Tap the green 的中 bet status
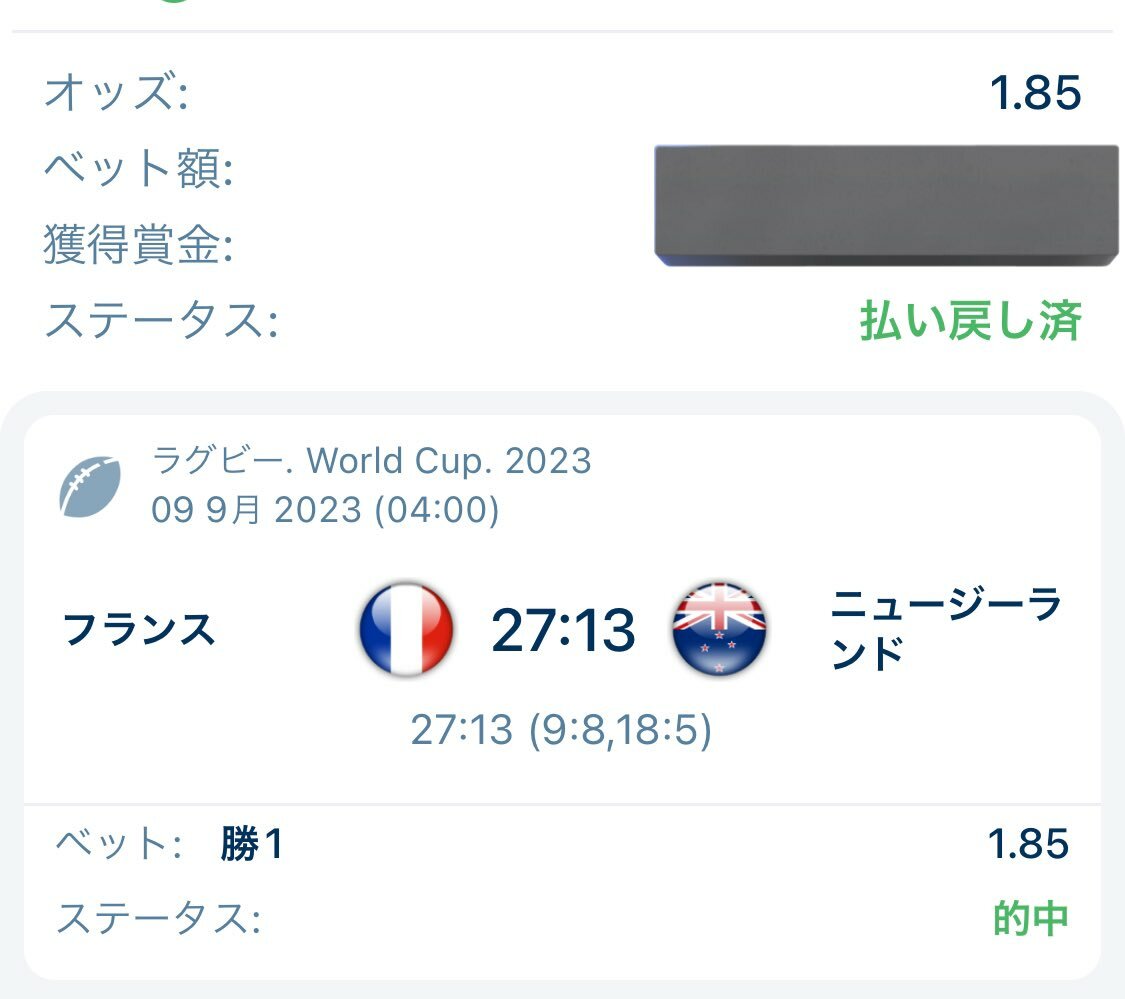 click(1030, 918)
